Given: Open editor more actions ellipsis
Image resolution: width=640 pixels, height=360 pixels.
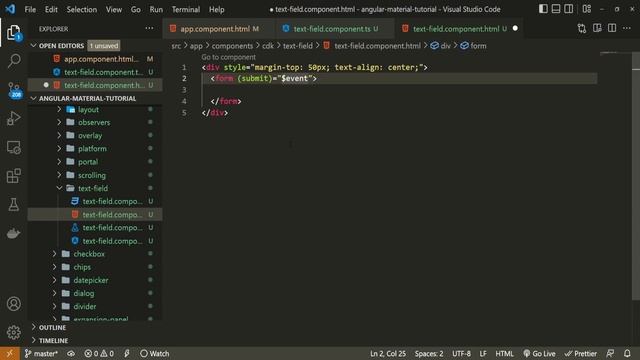Looking at the screenshot, I should tap(627, 28).
